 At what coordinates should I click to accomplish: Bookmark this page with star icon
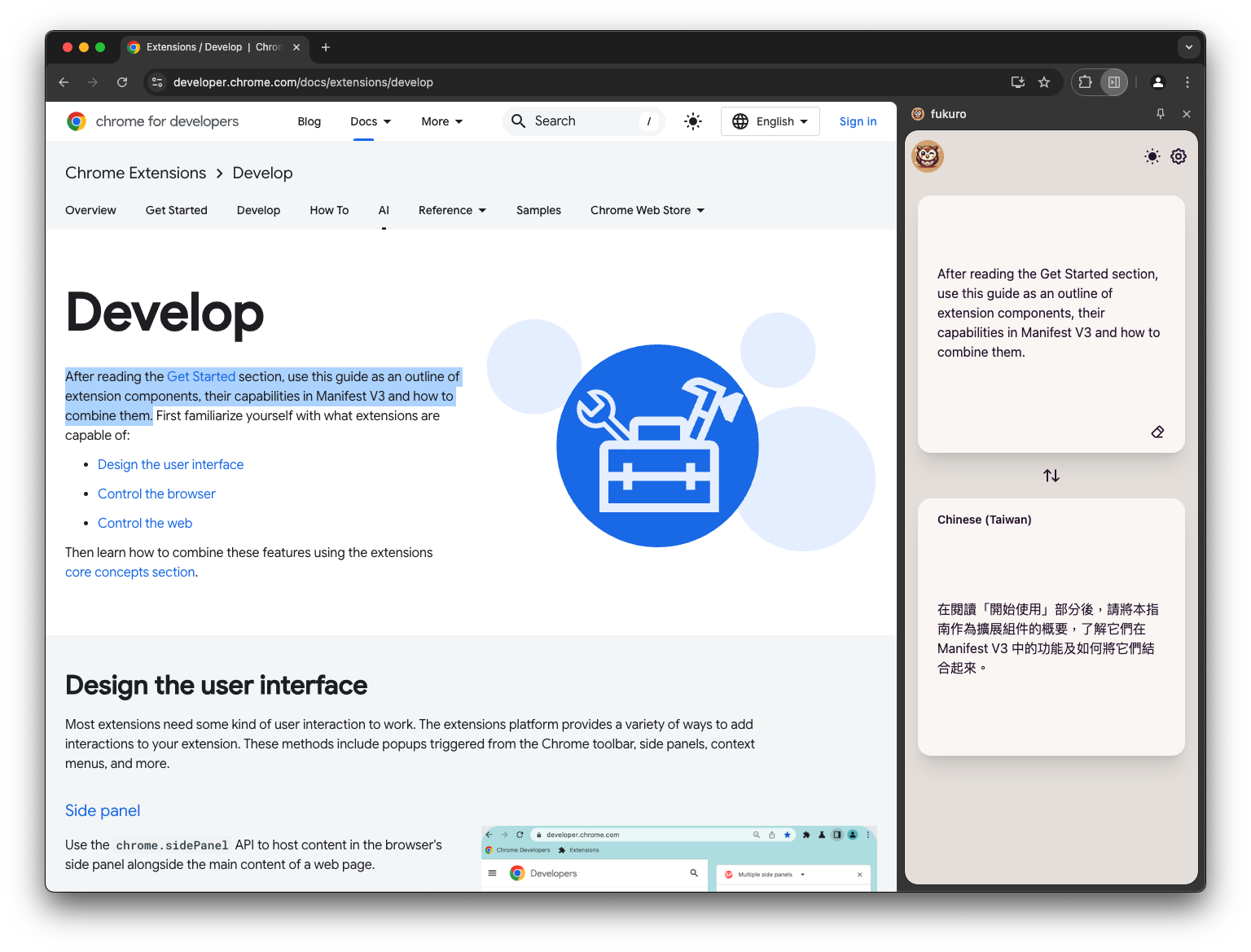(x=1044, y=81)
